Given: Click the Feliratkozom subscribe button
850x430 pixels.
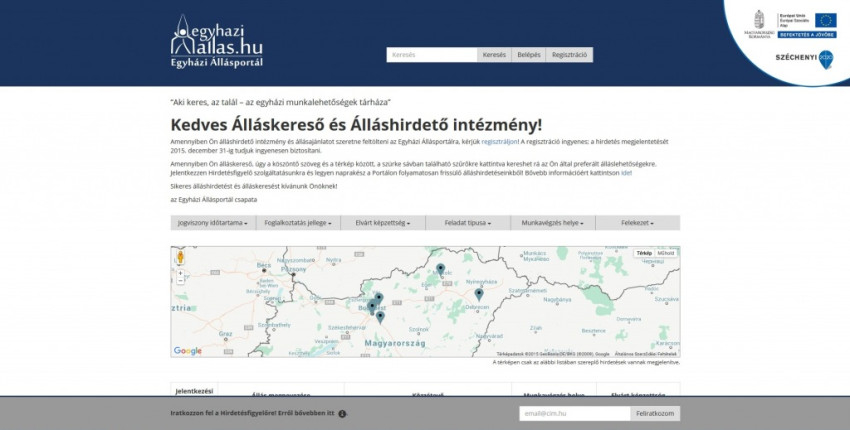Looking at the screenshot, I should [x=656, y=413].
